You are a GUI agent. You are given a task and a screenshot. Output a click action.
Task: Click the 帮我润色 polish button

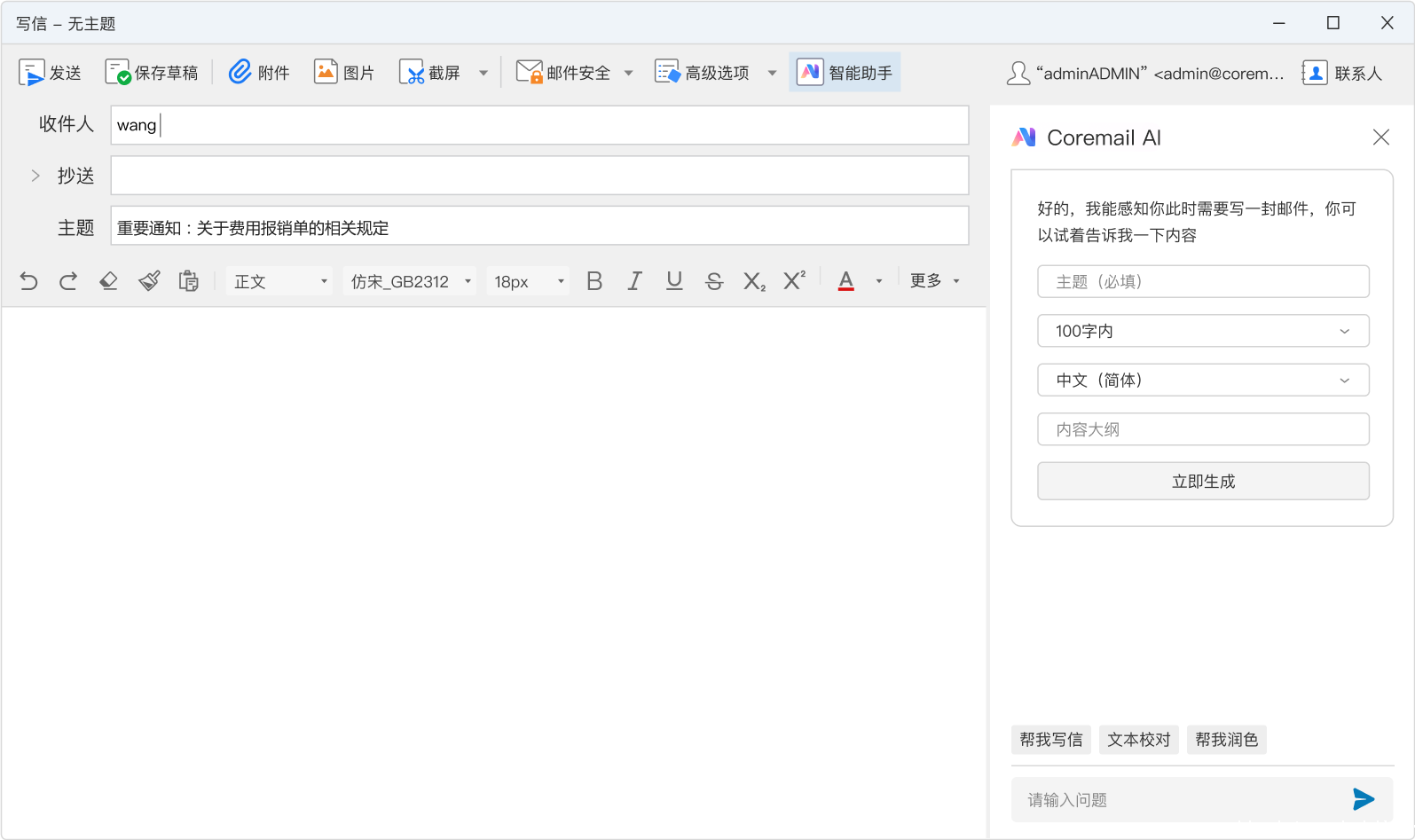(x=1226, y=739)
